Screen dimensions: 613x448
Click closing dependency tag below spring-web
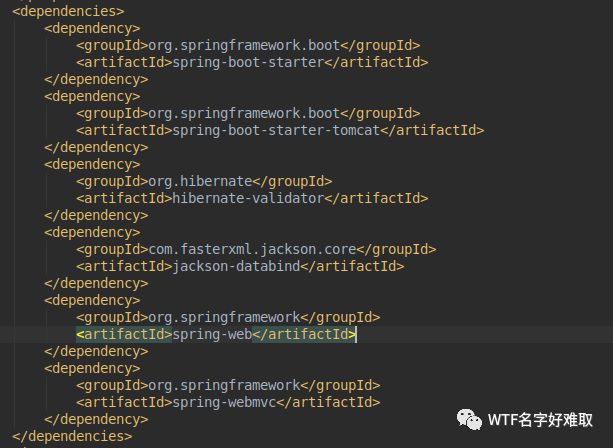click(96, 351)
